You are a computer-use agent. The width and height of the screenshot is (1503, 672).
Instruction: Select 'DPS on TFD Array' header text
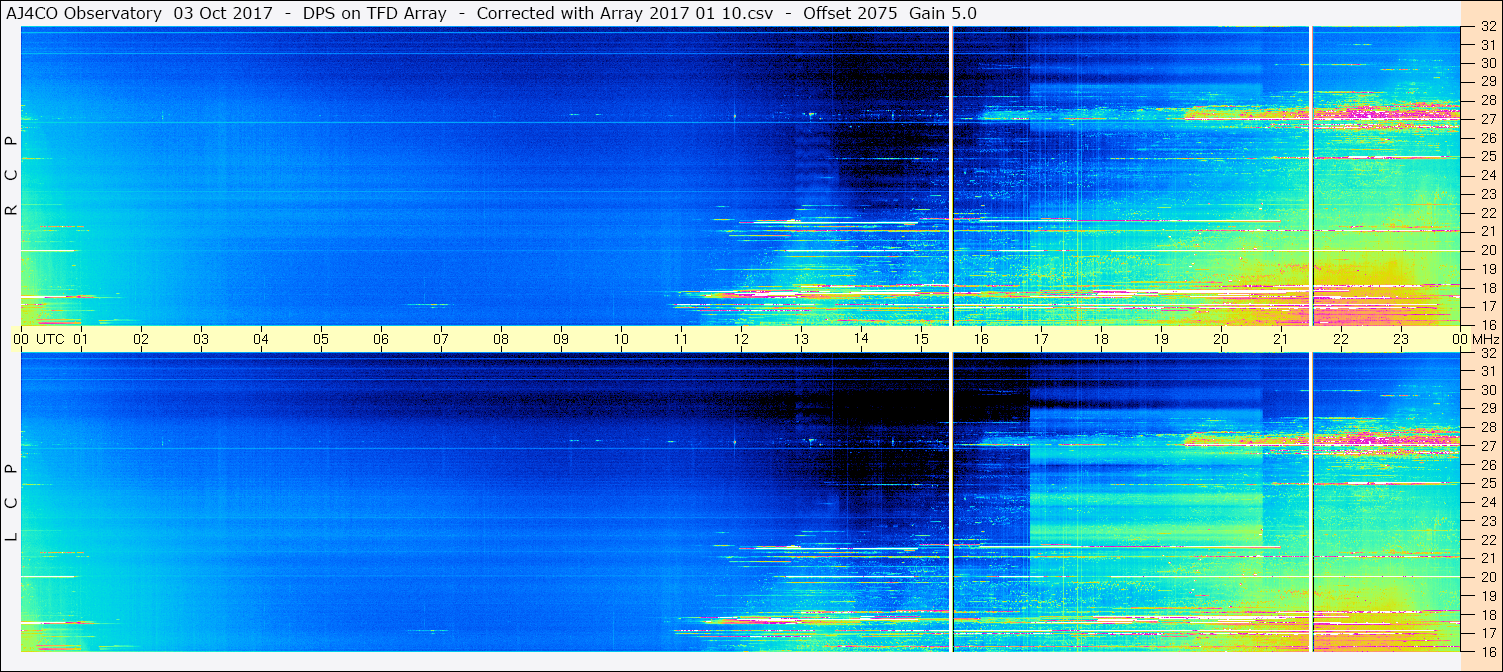pyautogui.click(x=375, y=13)
